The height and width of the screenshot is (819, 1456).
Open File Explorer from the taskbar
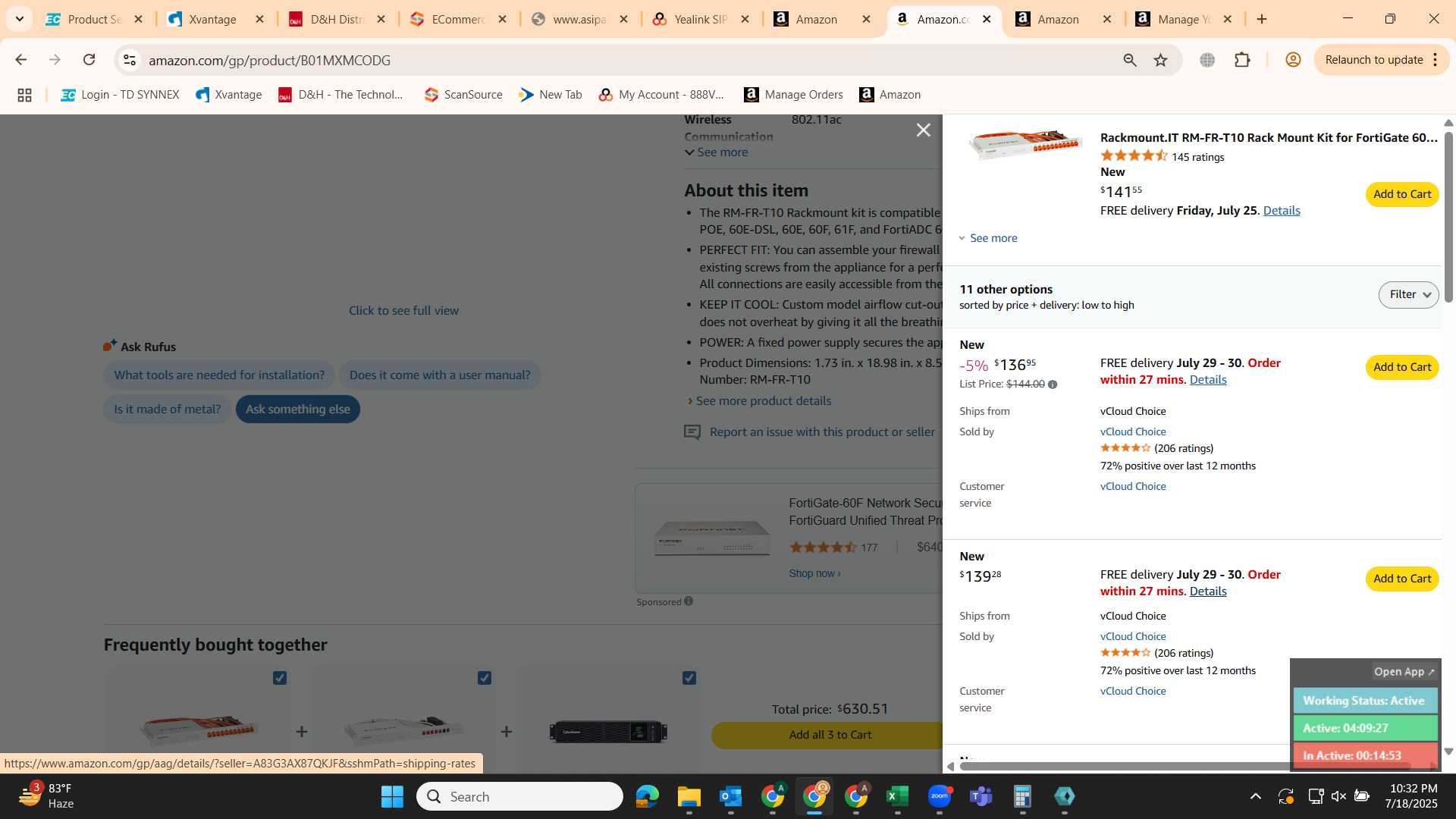click(x=689, y=797)
